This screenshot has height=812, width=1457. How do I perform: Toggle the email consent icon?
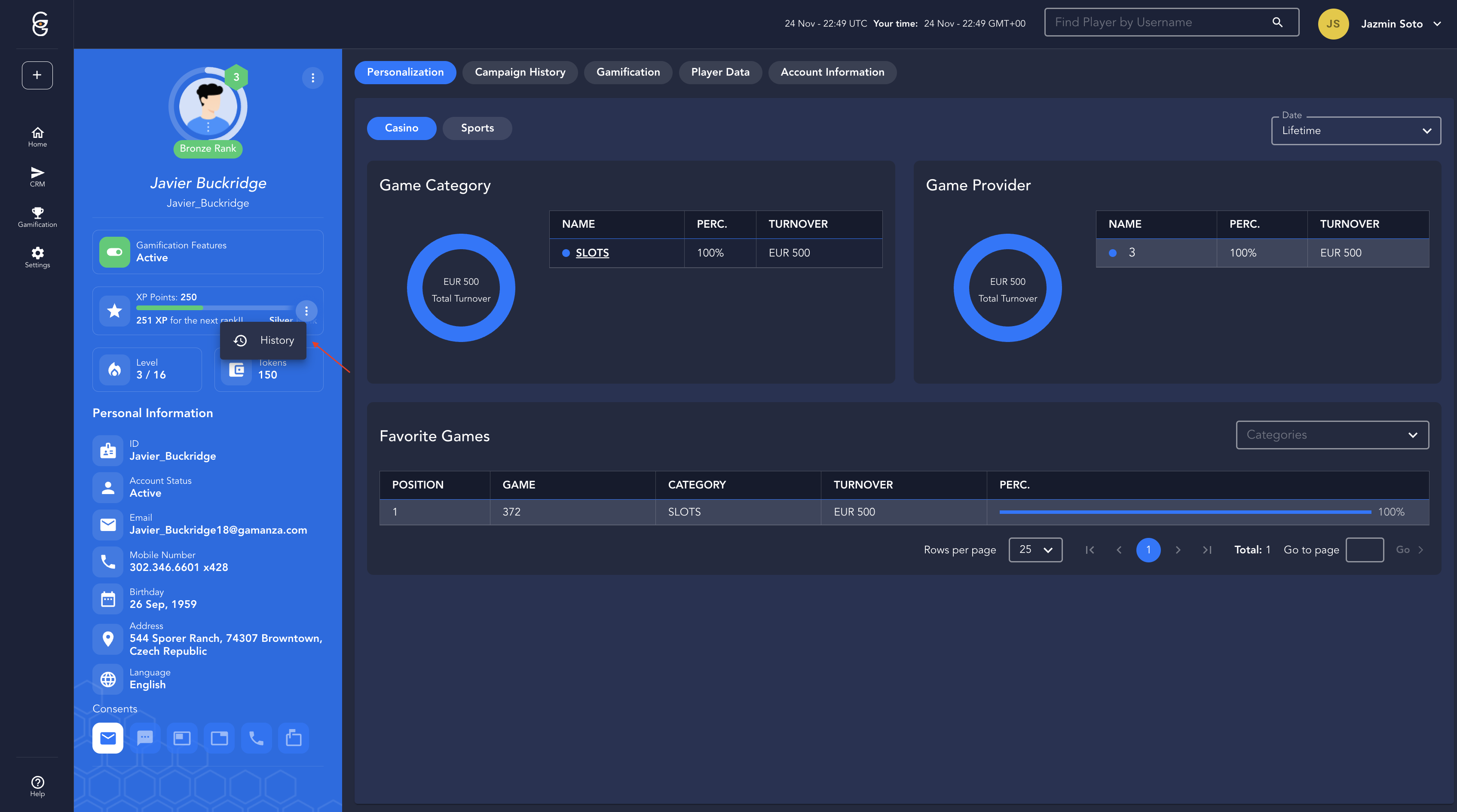point(107,738)
